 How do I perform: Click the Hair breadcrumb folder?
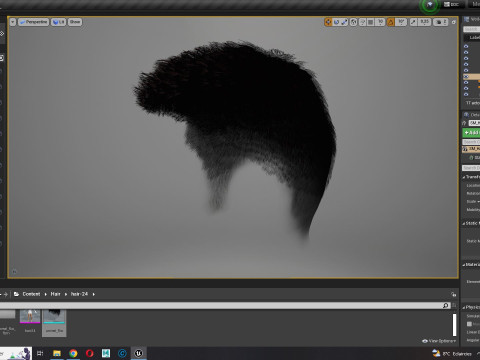[55, 294]
